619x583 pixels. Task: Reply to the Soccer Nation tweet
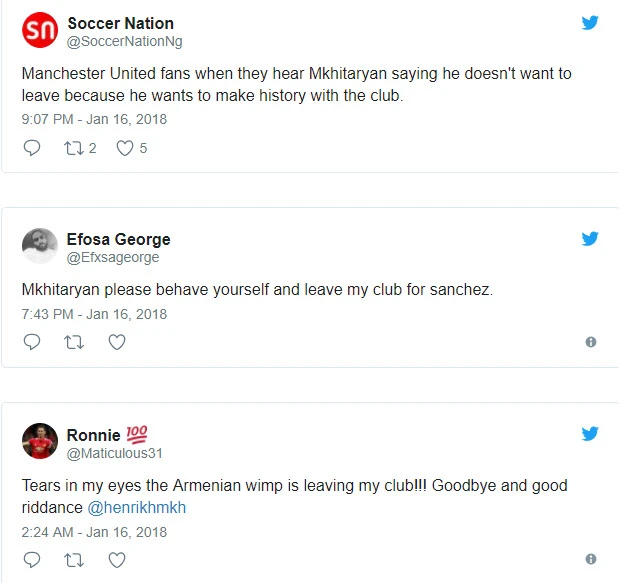32,148
